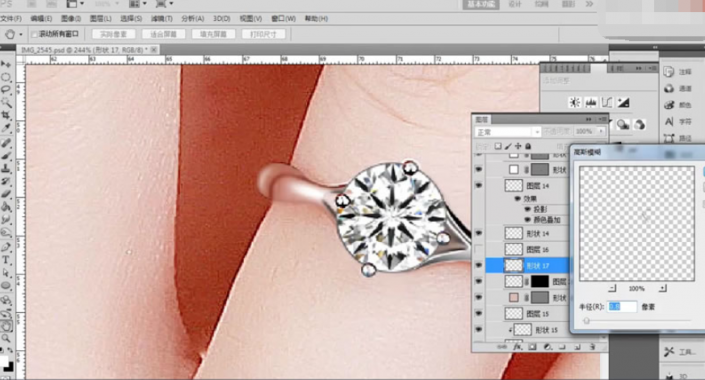Hide selected layer 形状 17
Viewport: 705px width, 380px height.
click(478, 265)
